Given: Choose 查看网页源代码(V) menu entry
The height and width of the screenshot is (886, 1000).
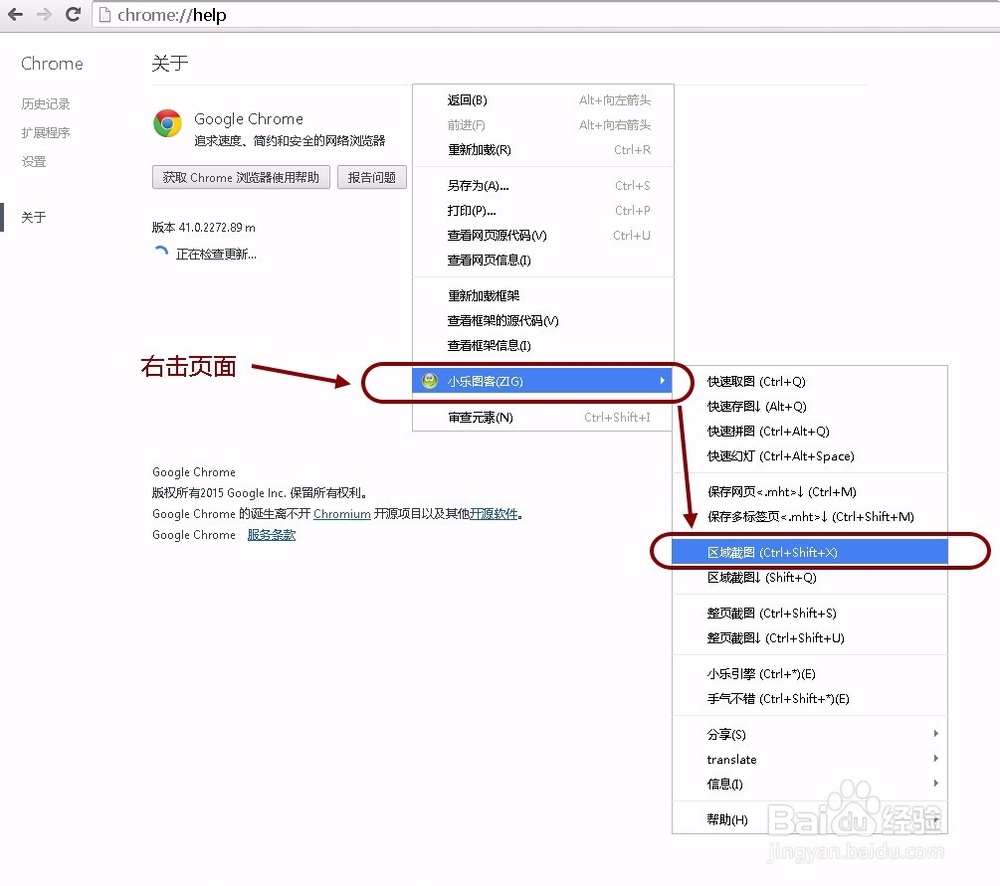Looking at the screenshot, I should pyautogui.click(x=543, y=235).
